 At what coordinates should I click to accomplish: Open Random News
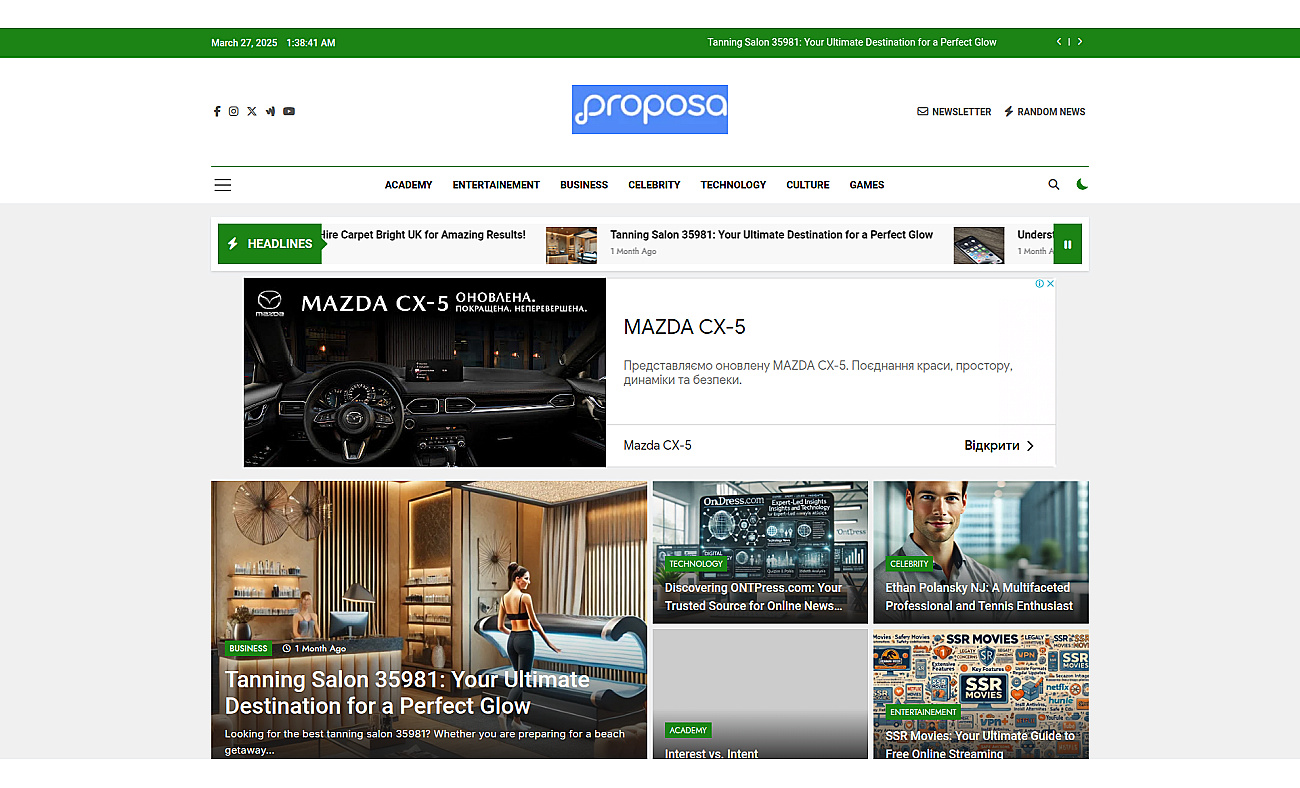[1044, 112]
